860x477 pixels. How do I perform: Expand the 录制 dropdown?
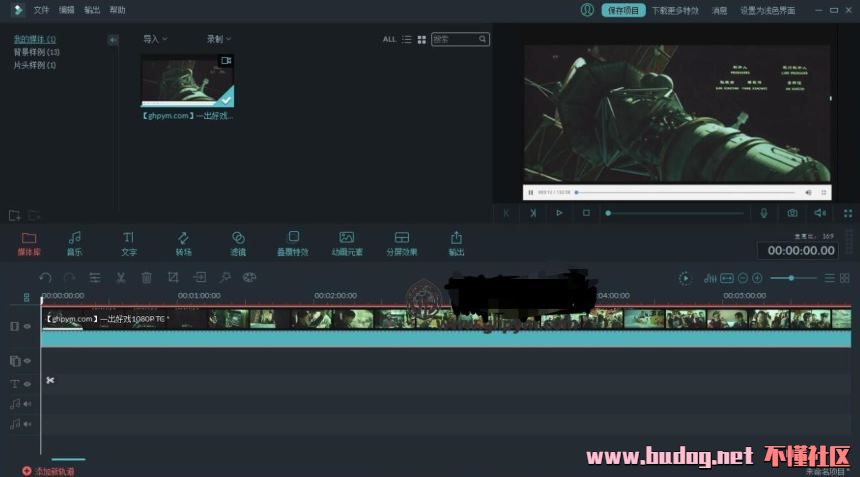219,39
